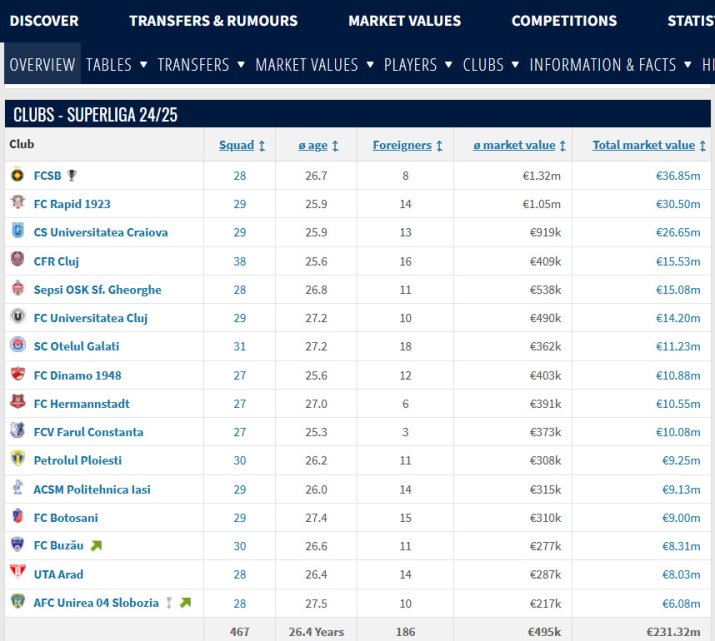Open the Discover main menu

click(44, 21)
